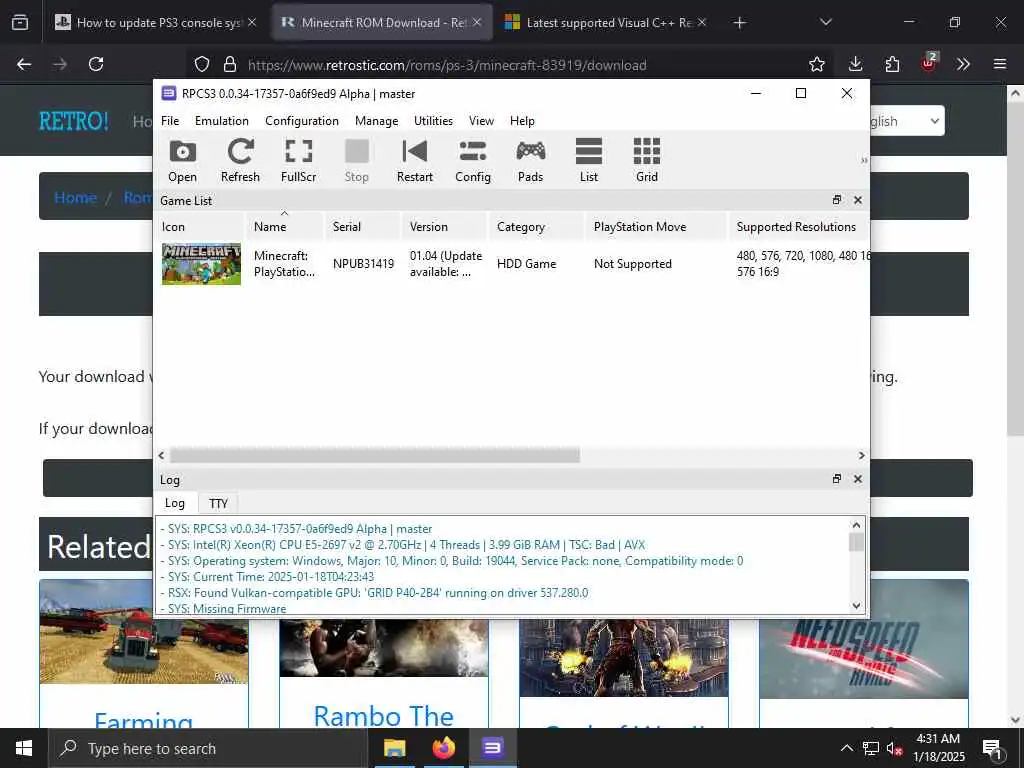Switch game list to Grid view
The height and width of the screenshot is (768, 1024).
pos(647,161)
